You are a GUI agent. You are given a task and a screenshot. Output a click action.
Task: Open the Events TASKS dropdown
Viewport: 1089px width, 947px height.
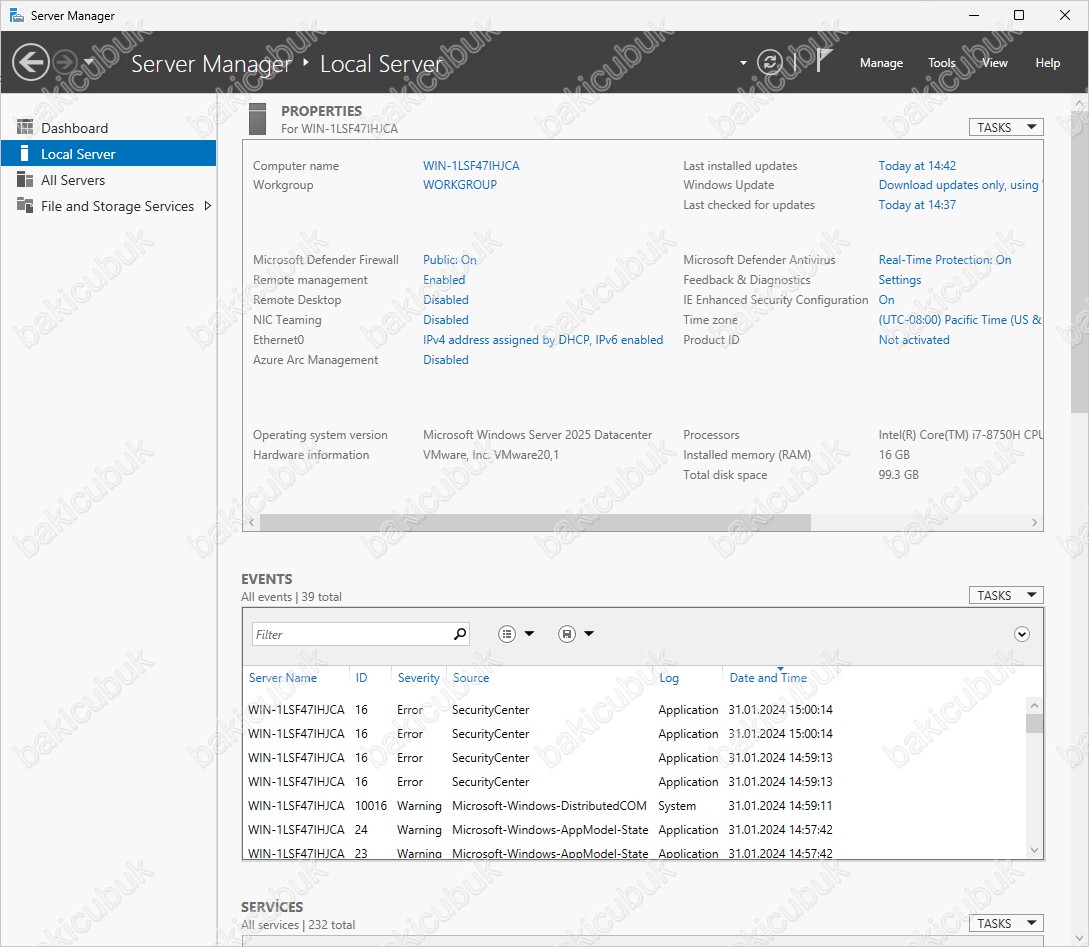tap(1006, 595)
